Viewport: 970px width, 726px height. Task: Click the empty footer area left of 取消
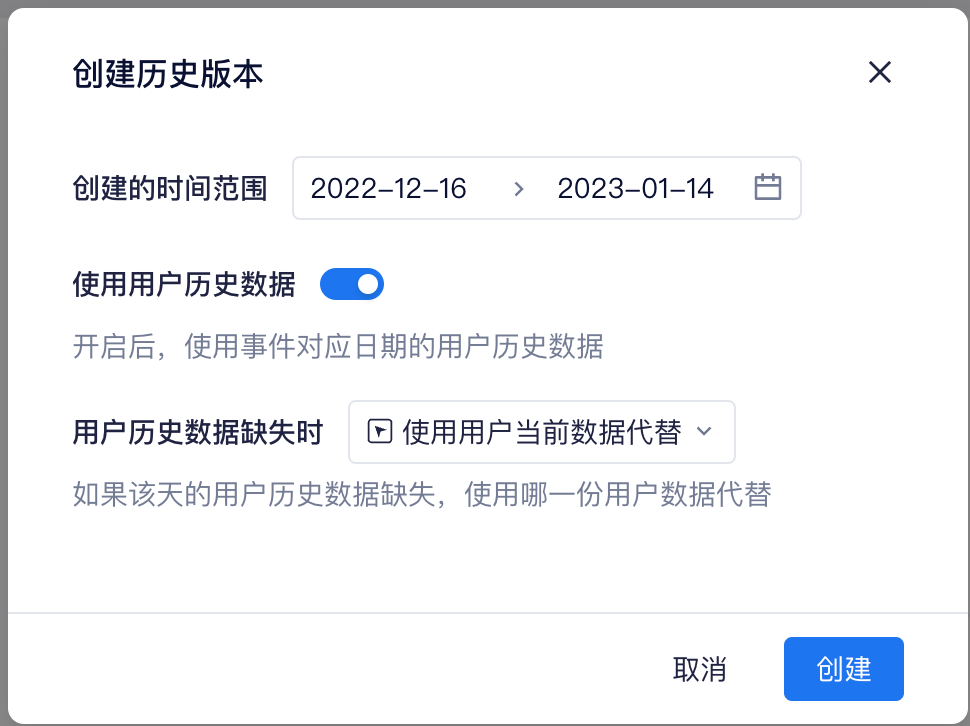point(334,669)
